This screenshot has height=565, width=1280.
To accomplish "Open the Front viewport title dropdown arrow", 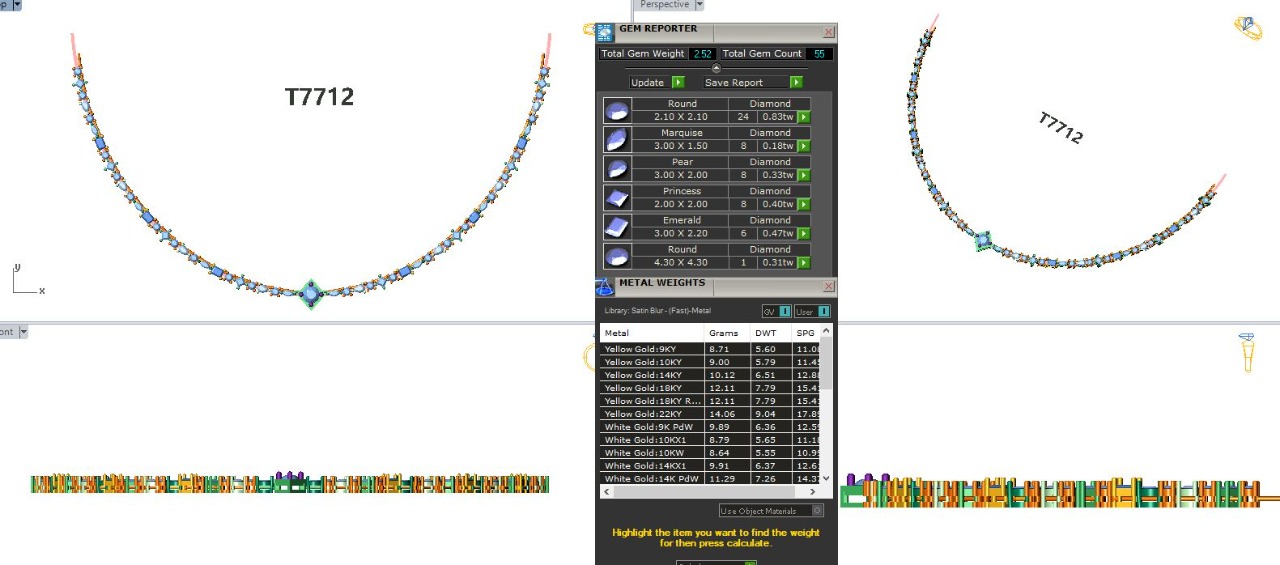I will coord(24,331).
